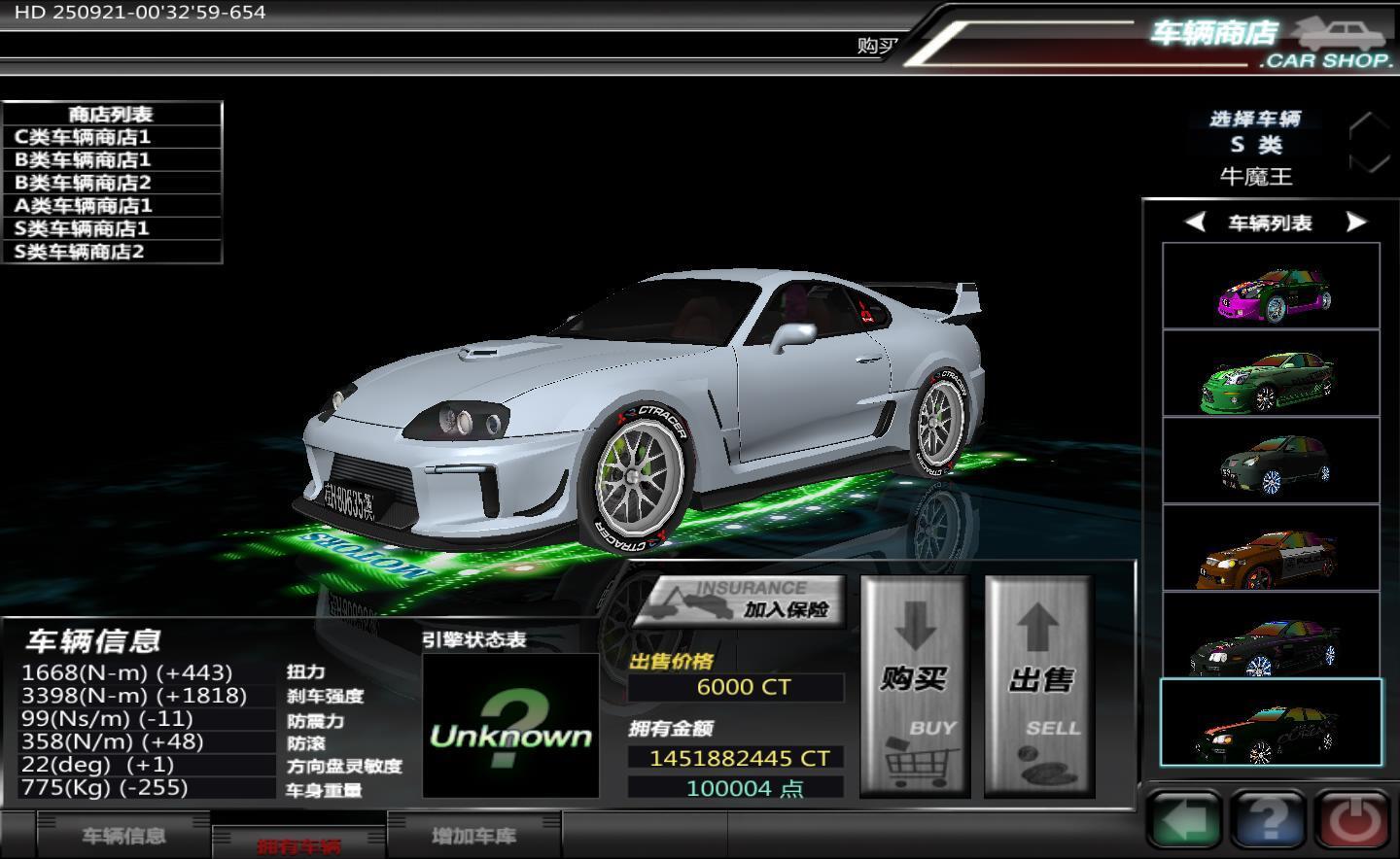The height and width of the screenshot is (859, 1400).
Task: Click the Unknown engine status icon
Action: (x=510, y=726)
